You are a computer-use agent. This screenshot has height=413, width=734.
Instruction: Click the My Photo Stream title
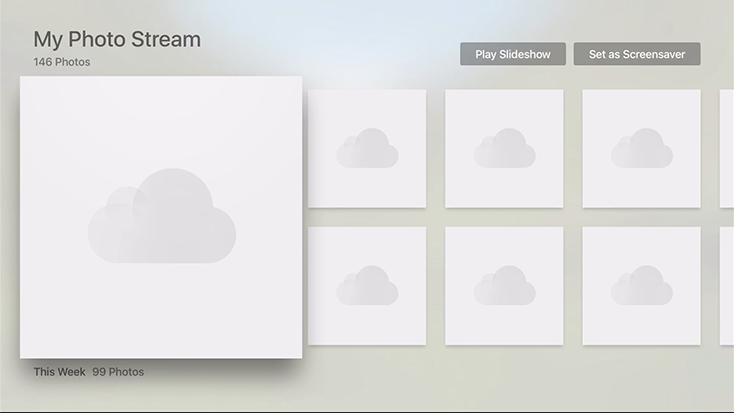tap(117, 39)
